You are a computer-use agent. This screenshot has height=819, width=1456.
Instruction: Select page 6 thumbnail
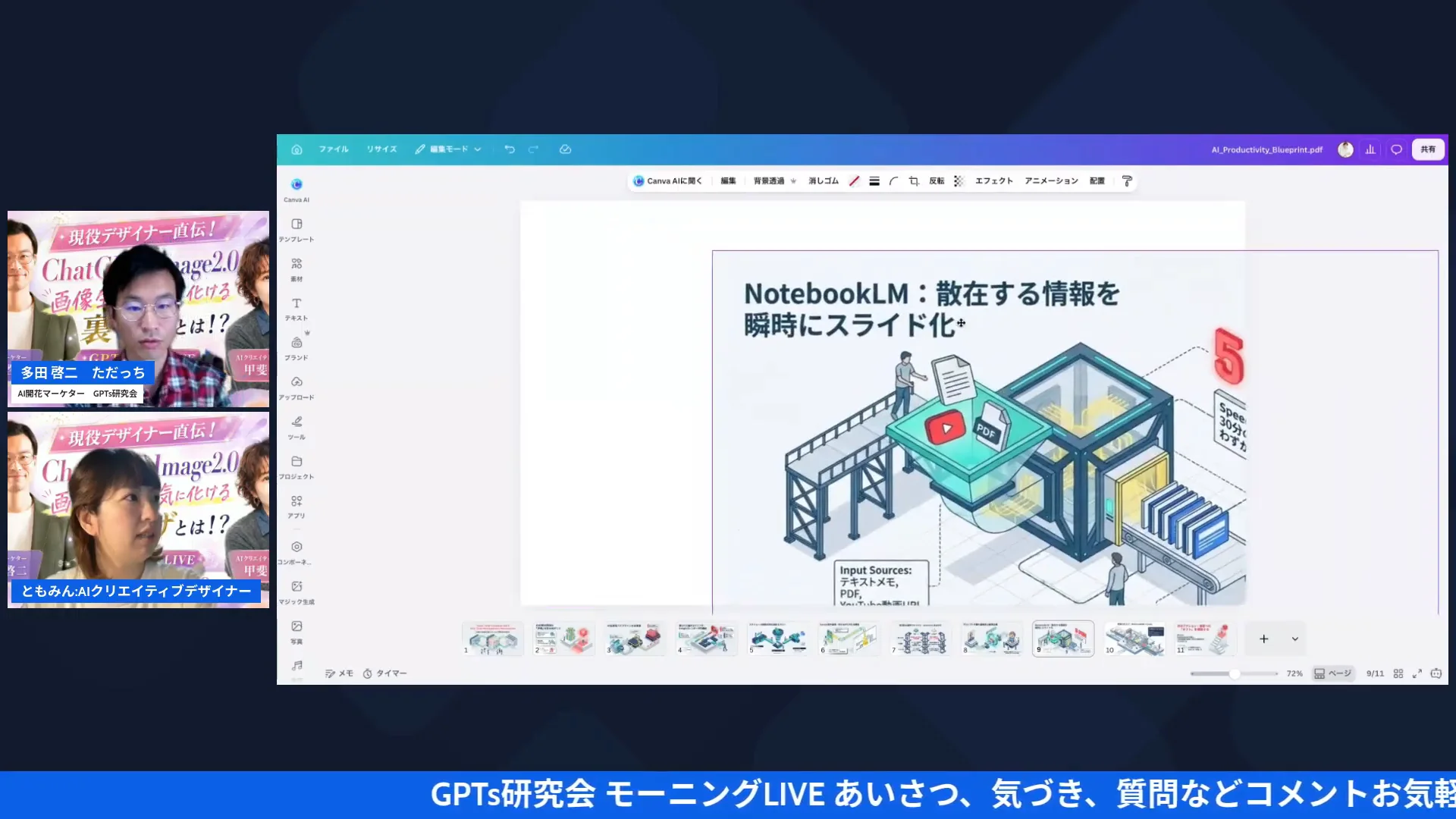pos(849,639)
